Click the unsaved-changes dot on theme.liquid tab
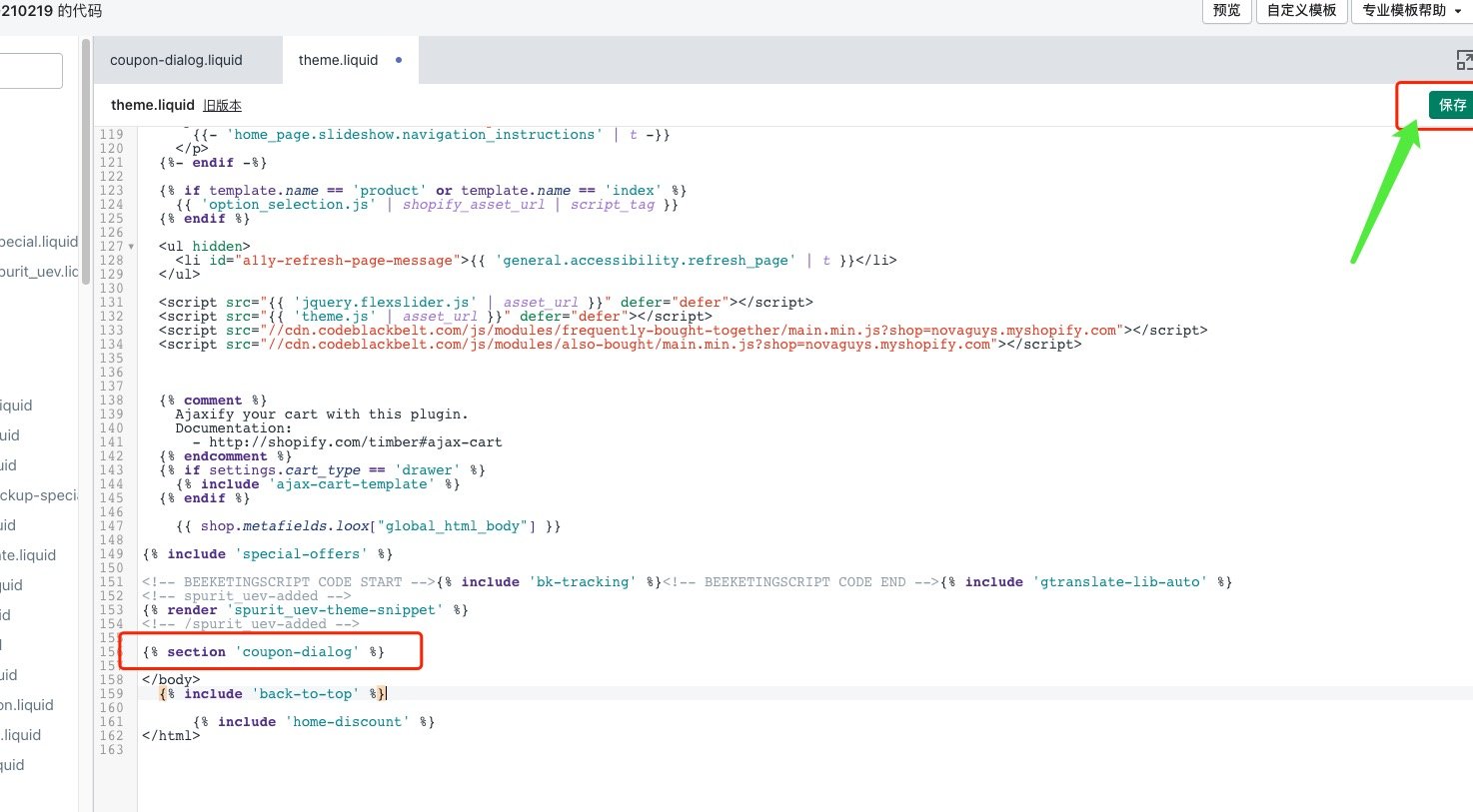 coord(398,59)
